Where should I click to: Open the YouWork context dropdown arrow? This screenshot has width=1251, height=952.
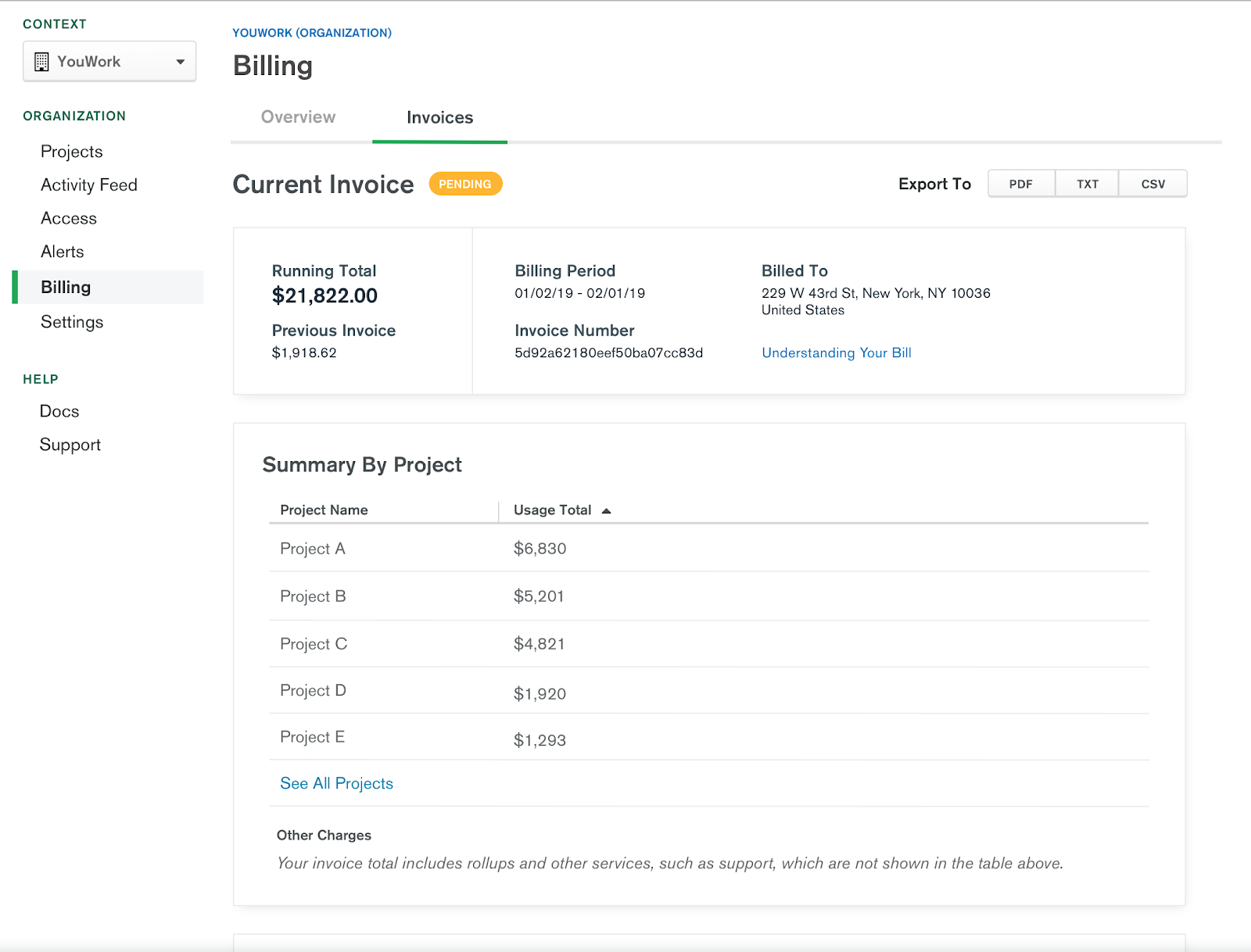point(180,62)
